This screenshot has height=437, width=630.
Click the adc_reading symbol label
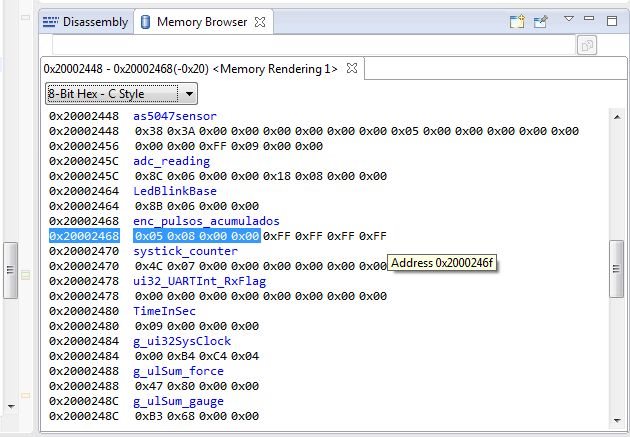pos(172,161)
